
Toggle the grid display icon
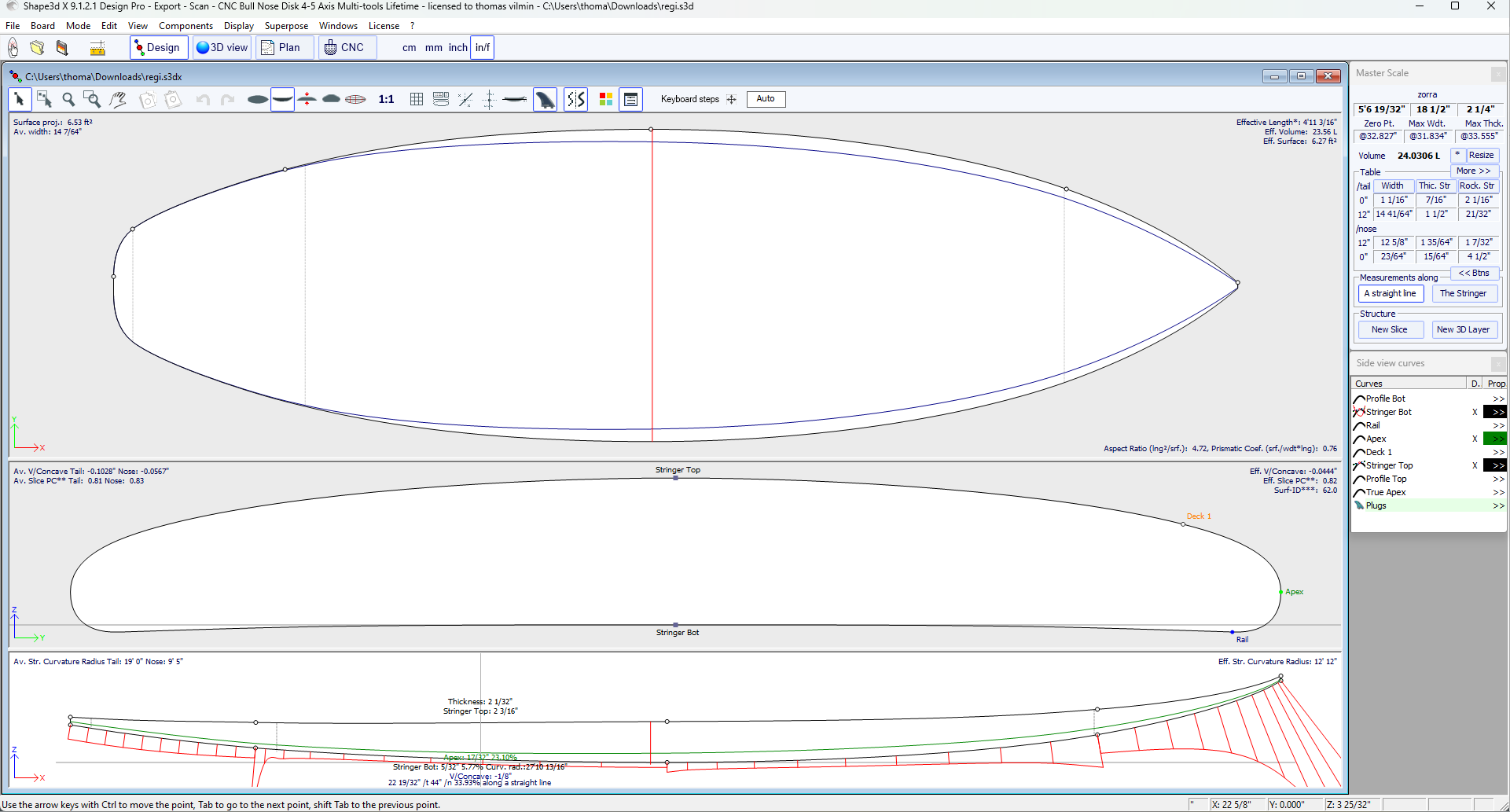(417, 100)
